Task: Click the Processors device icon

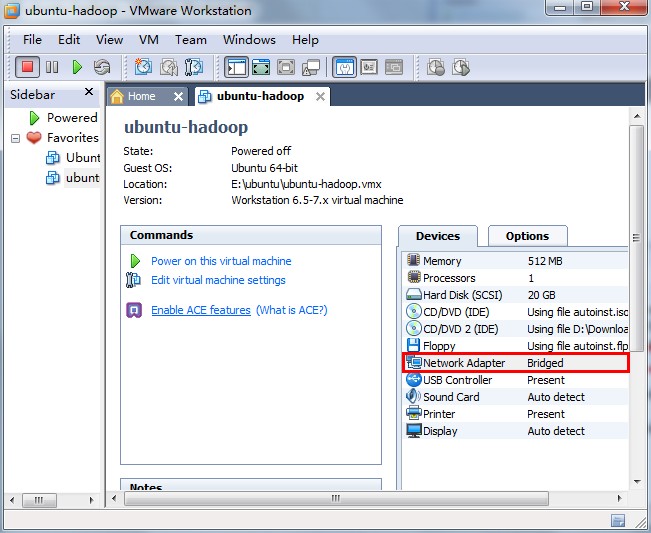Action: 414,277
